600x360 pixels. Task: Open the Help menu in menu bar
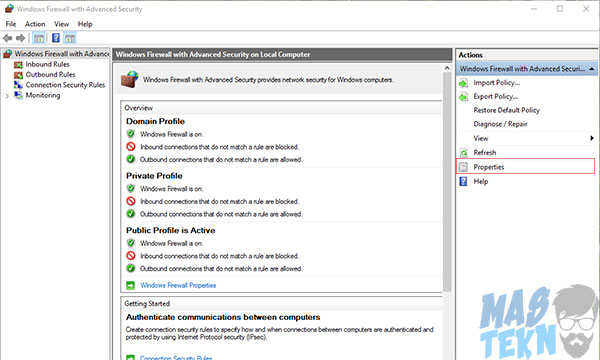85,24
